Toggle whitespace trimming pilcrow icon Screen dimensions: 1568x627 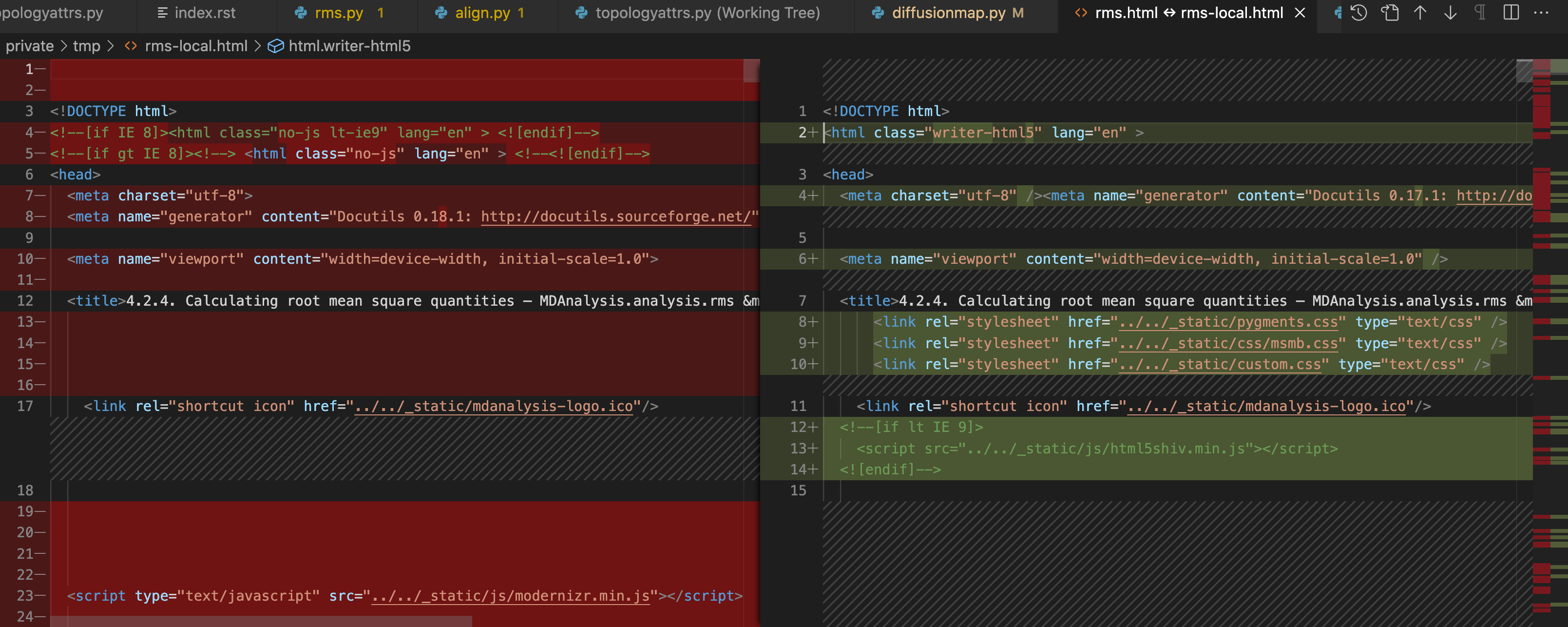1480,13
